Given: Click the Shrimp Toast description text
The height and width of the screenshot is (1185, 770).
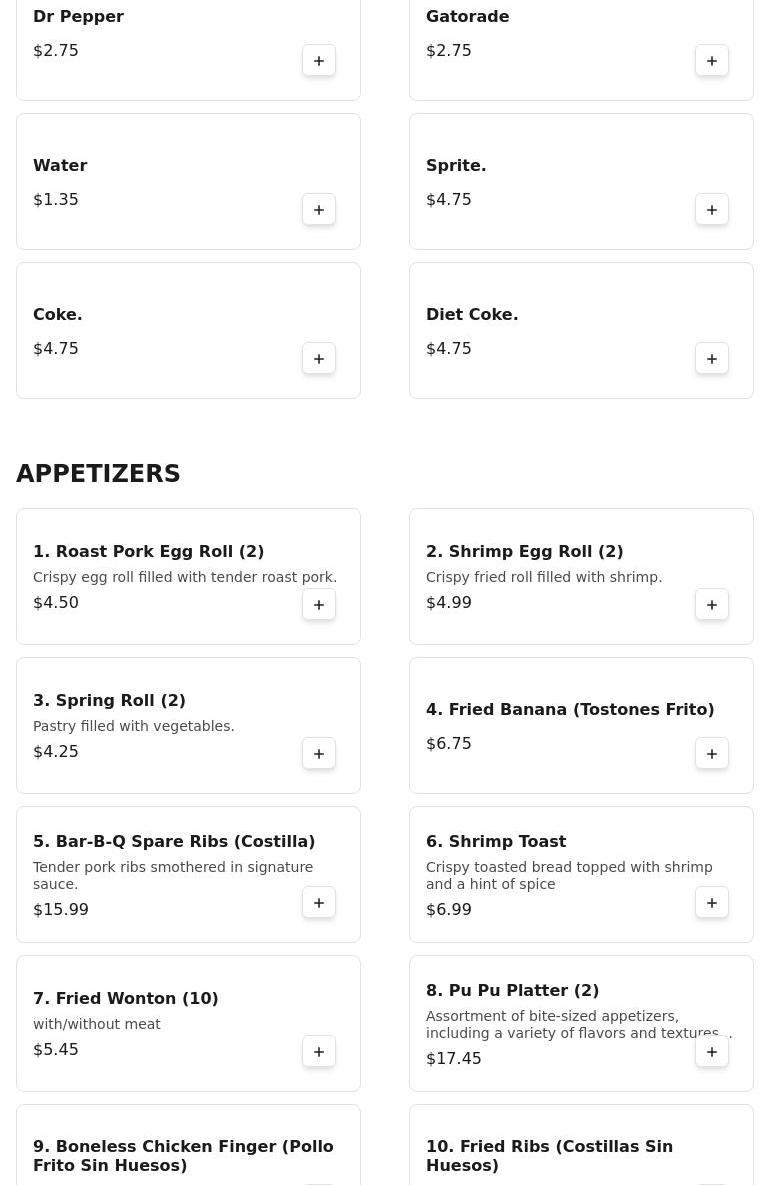Looking at the screenshot, I should (x=569, y=875).
